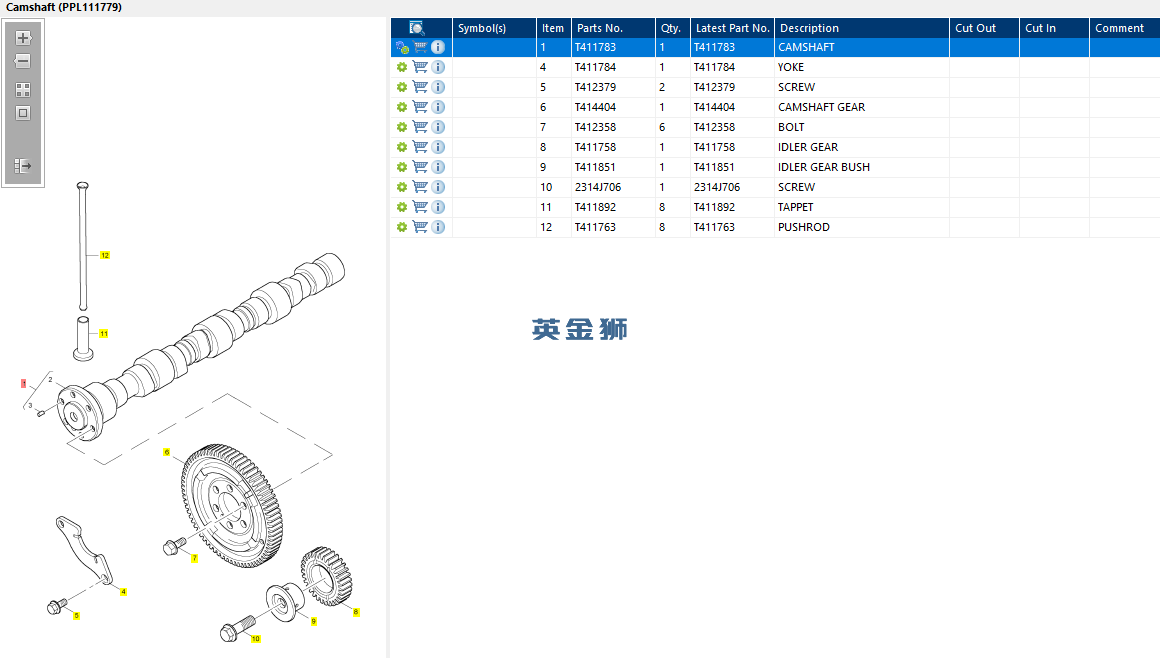
Task: Click the search icon in table header
Action: coord(417,28)
